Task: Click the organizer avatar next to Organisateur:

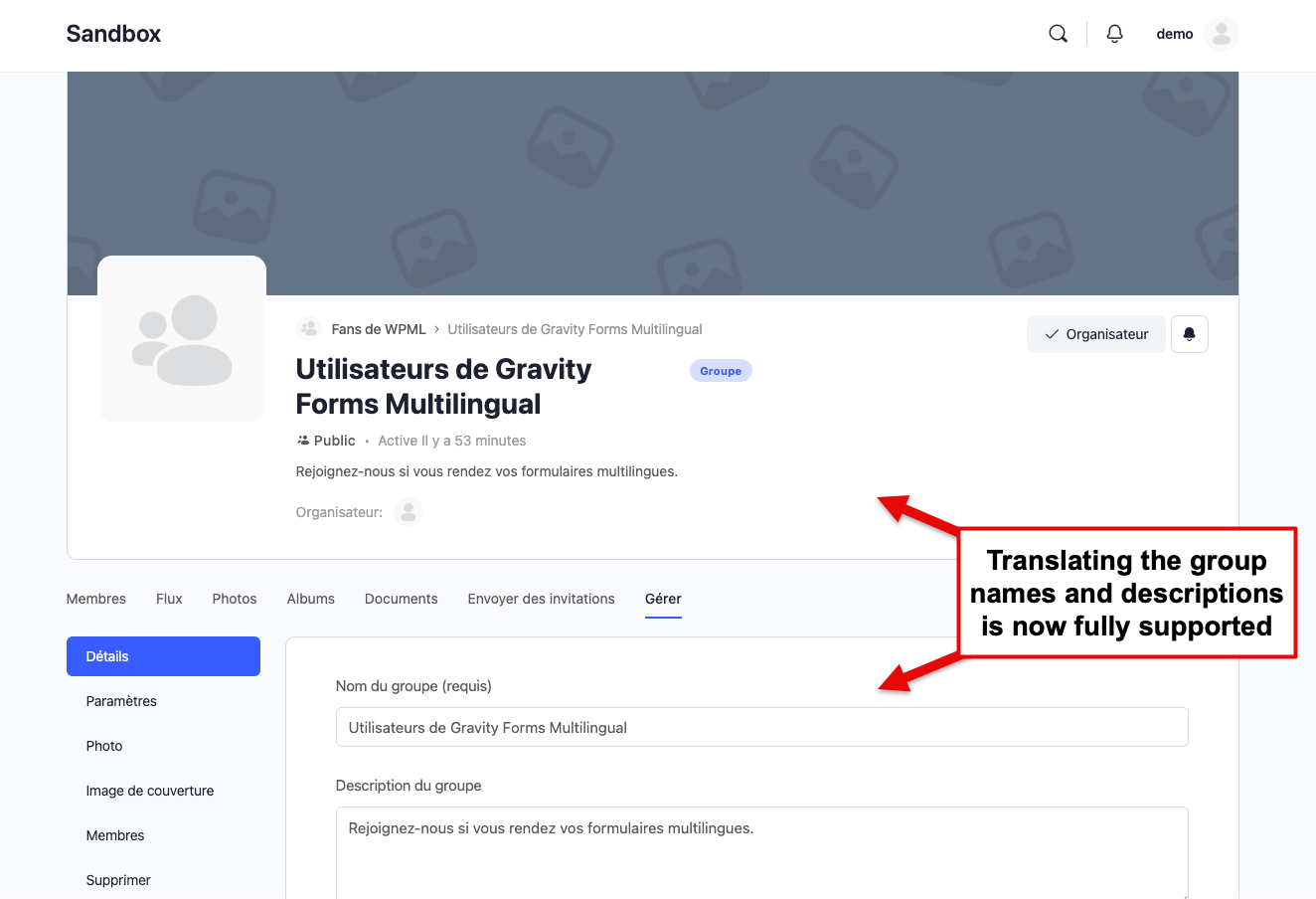Action: pyautogui.click(x=409, y=512)
